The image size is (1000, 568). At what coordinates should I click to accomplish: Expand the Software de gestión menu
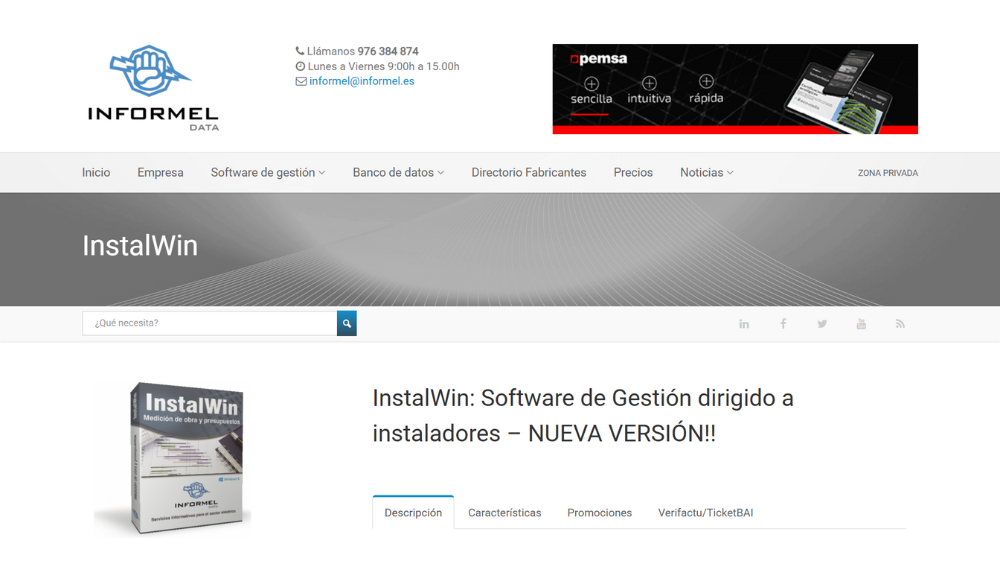(268, 173)
